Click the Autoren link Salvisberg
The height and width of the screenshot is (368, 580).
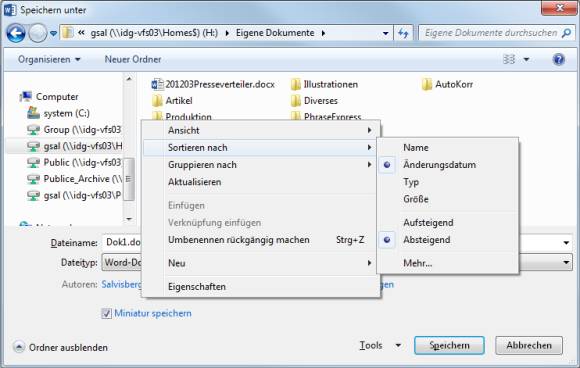click(122, 284)
